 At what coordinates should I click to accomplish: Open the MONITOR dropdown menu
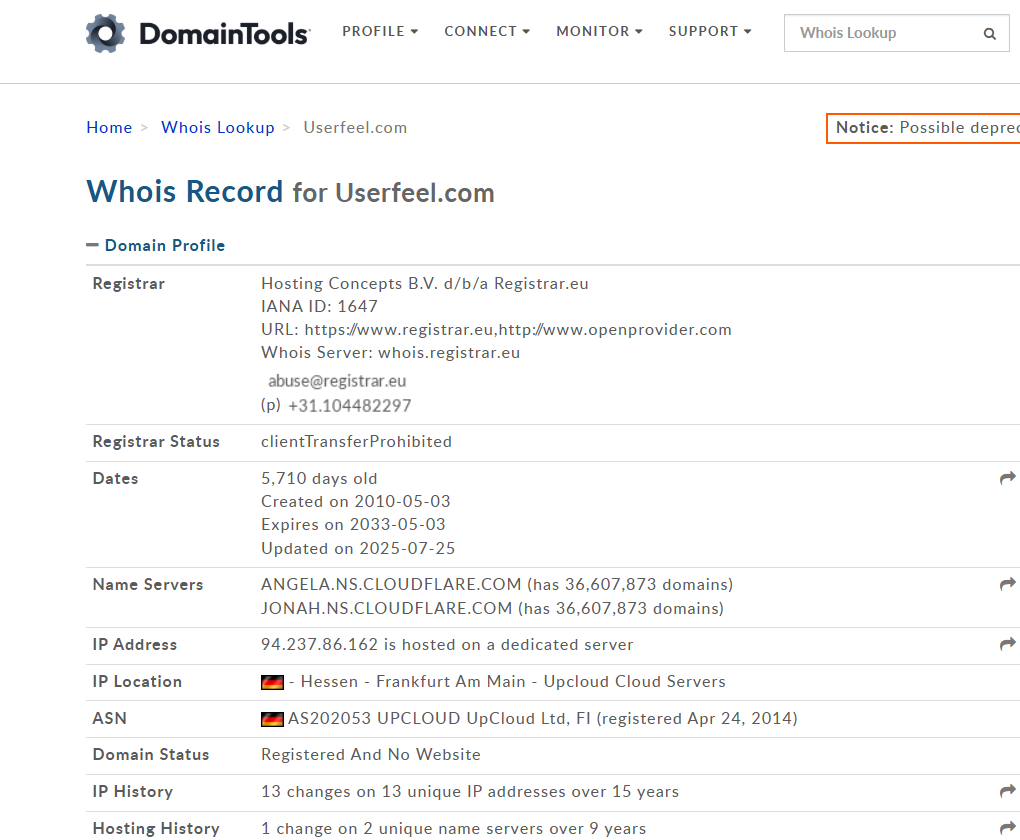[x=599, y=31]
